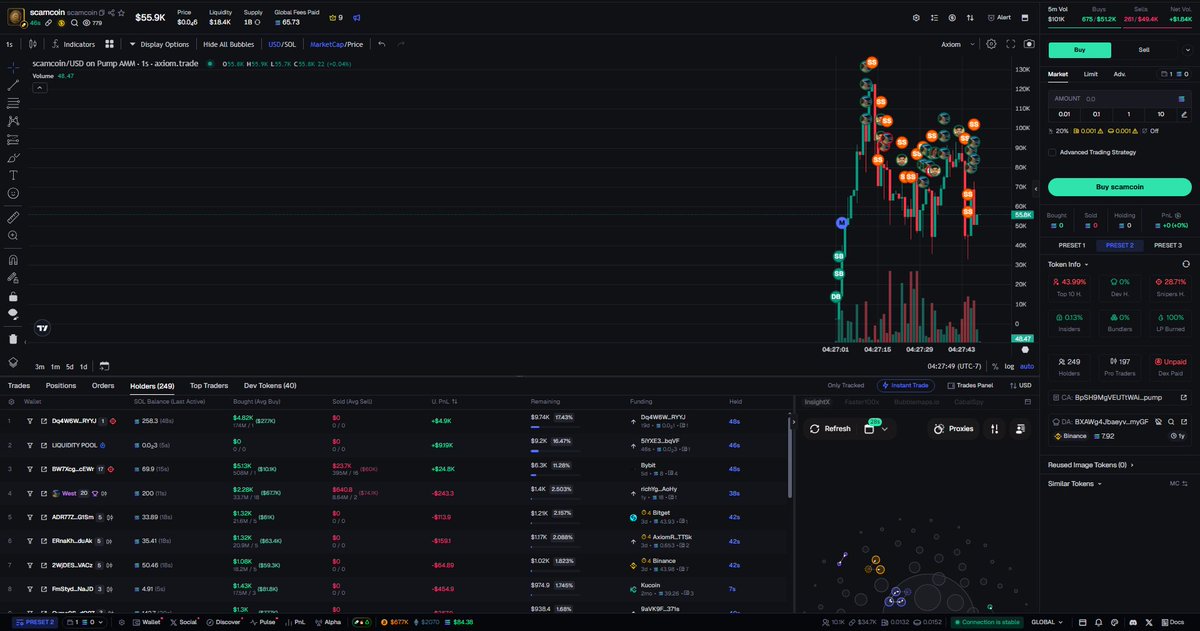Screen dimensions: 1200x631
Task: Toggle Instant Trade mode
Action: pos(907,385)
